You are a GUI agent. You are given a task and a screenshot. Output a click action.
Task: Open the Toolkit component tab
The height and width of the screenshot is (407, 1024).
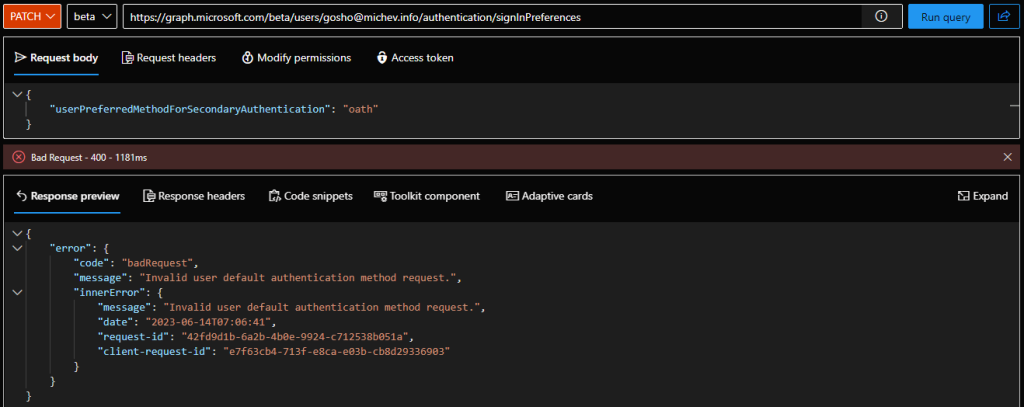426,196
